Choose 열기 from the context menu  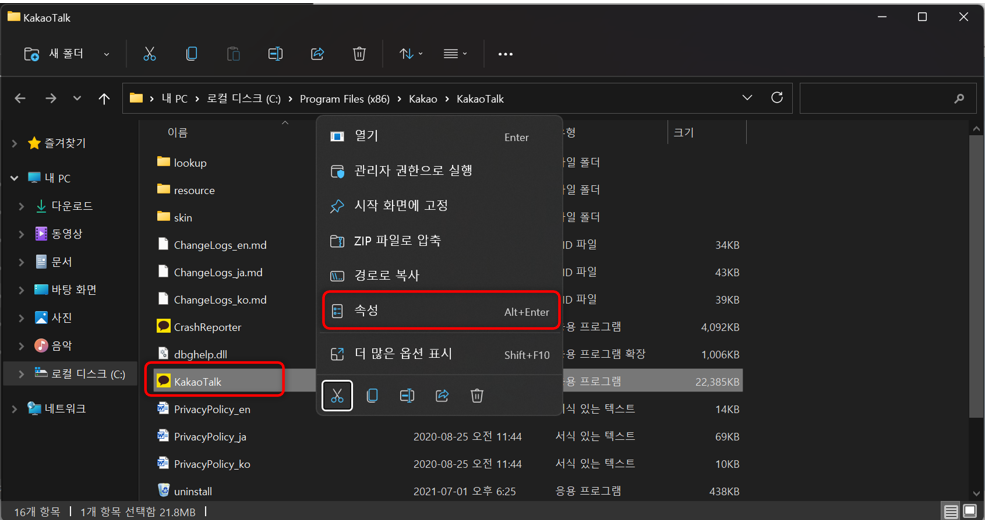(x=439, y=136)
